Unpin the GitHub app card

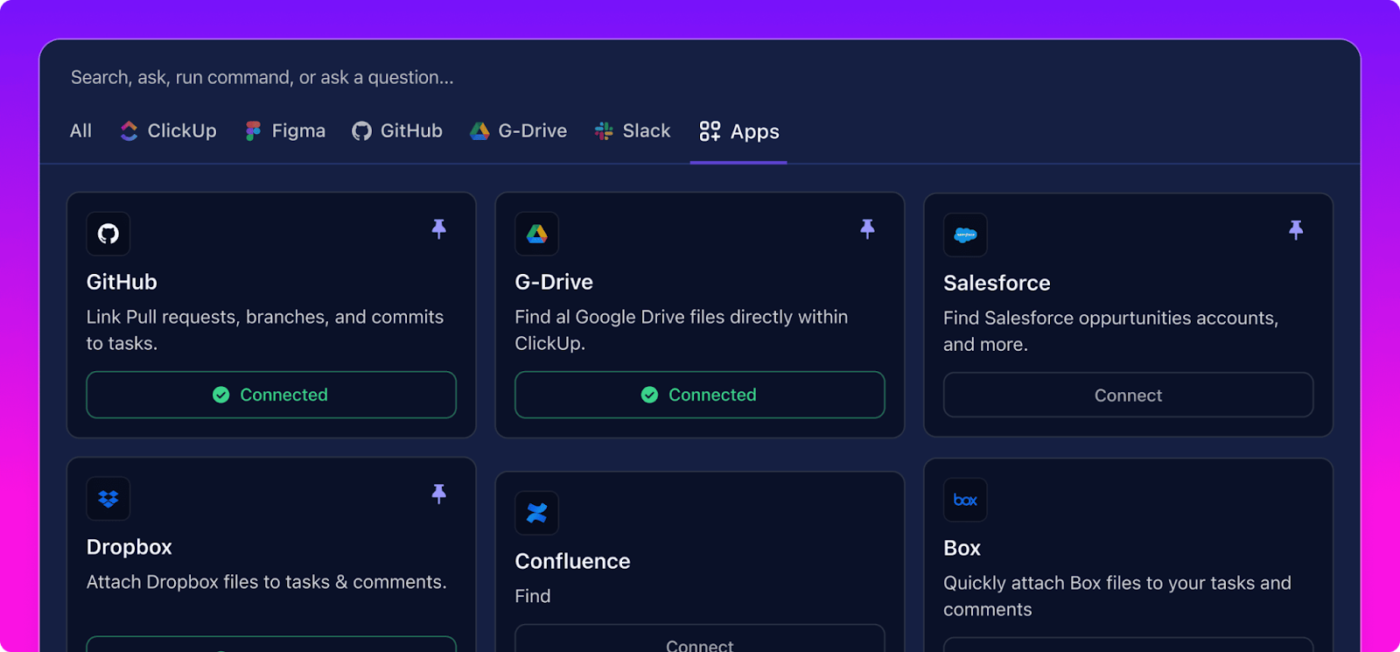438,229
